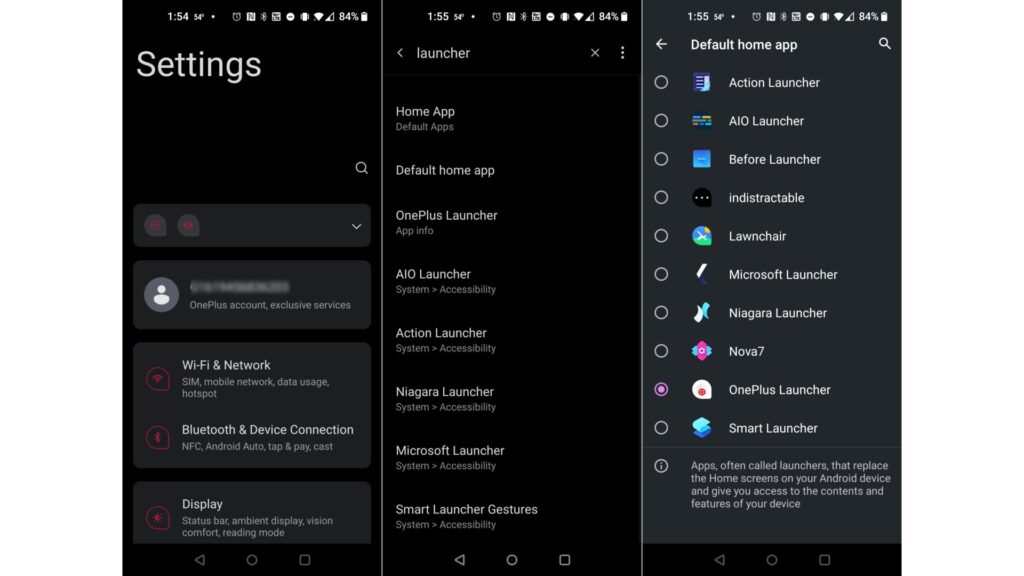Tap the Nova7 app icon
The height and width of the screenshot is (576, 1024).
pyautogui.click(x=701, y=351)
